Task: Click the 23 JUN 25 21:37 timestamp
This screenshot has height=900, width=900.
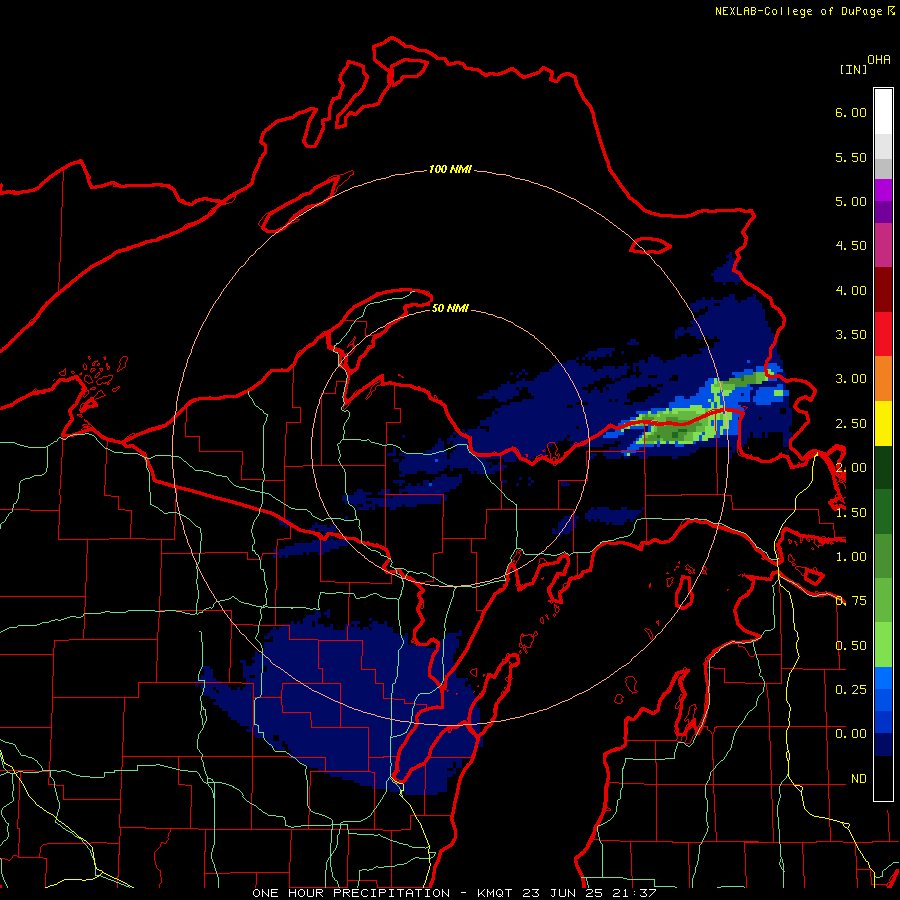Action: (589, 893)
